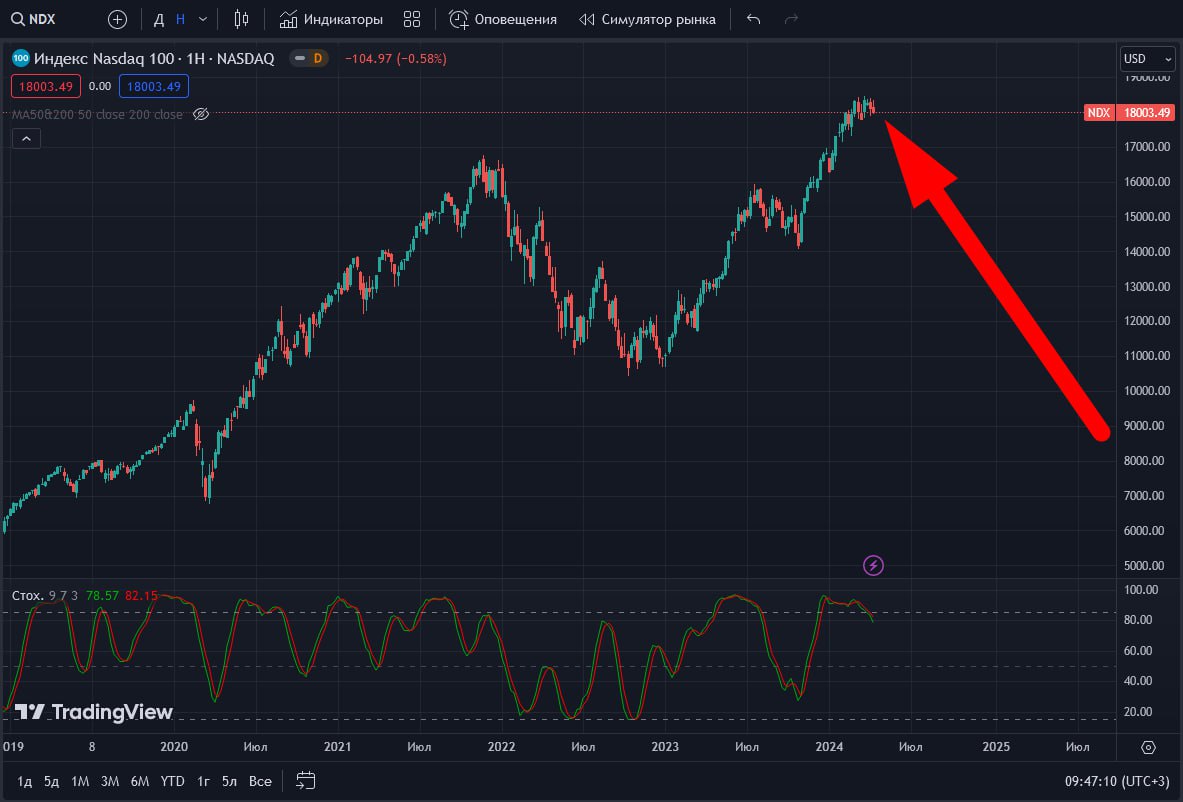The height and width of the screenshot is (802, 1183).
Task: Click the 2024 label on time axis
Action: 829,747
